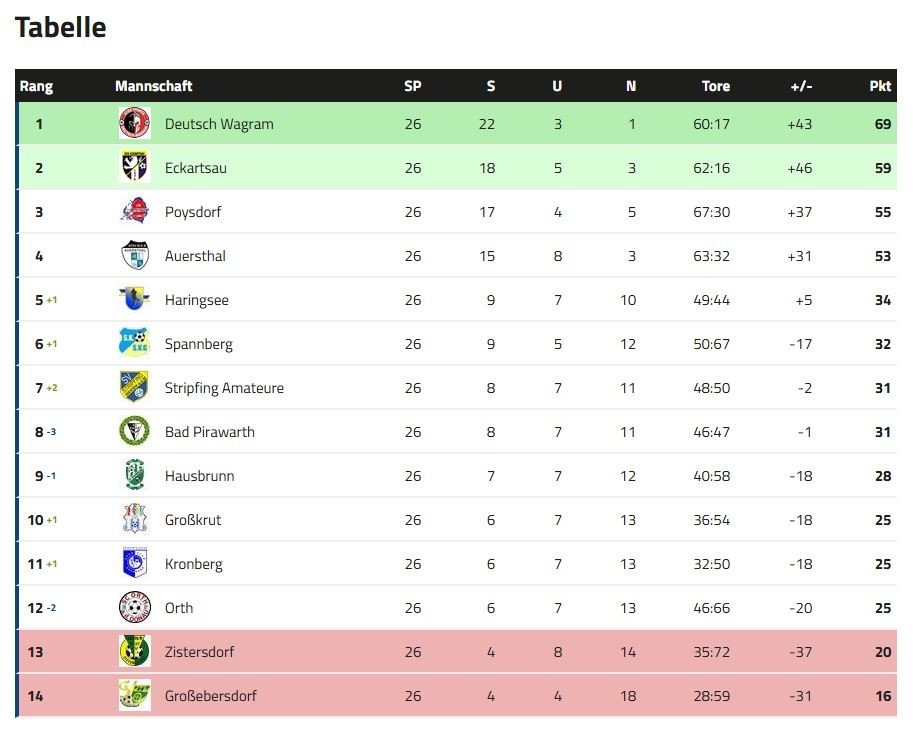Click the Eckartsau team logo
913x731 pixels.
click(135, 167)
